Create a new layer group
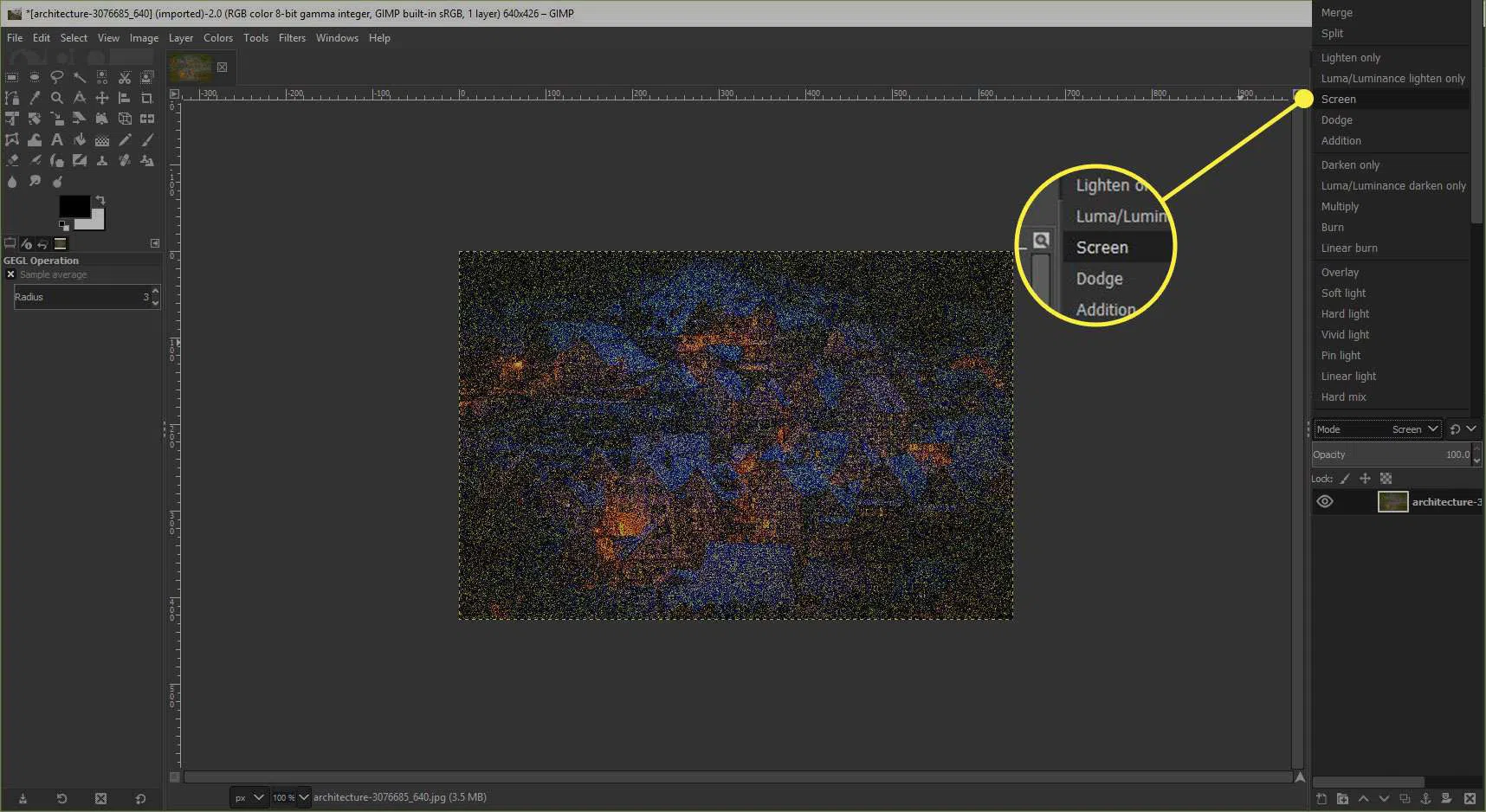The image size is (1486, 812). [1342, 798]
